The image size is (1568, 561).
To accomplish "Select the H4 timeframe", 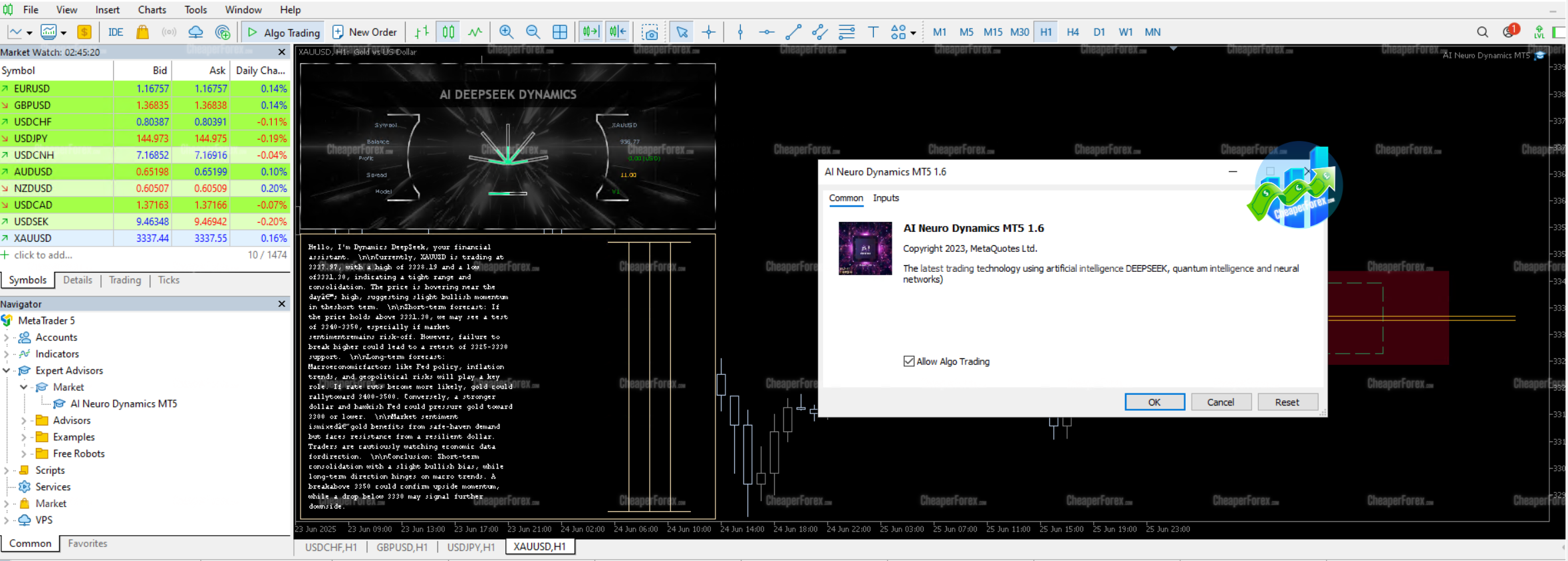I will click(1073, 32).
